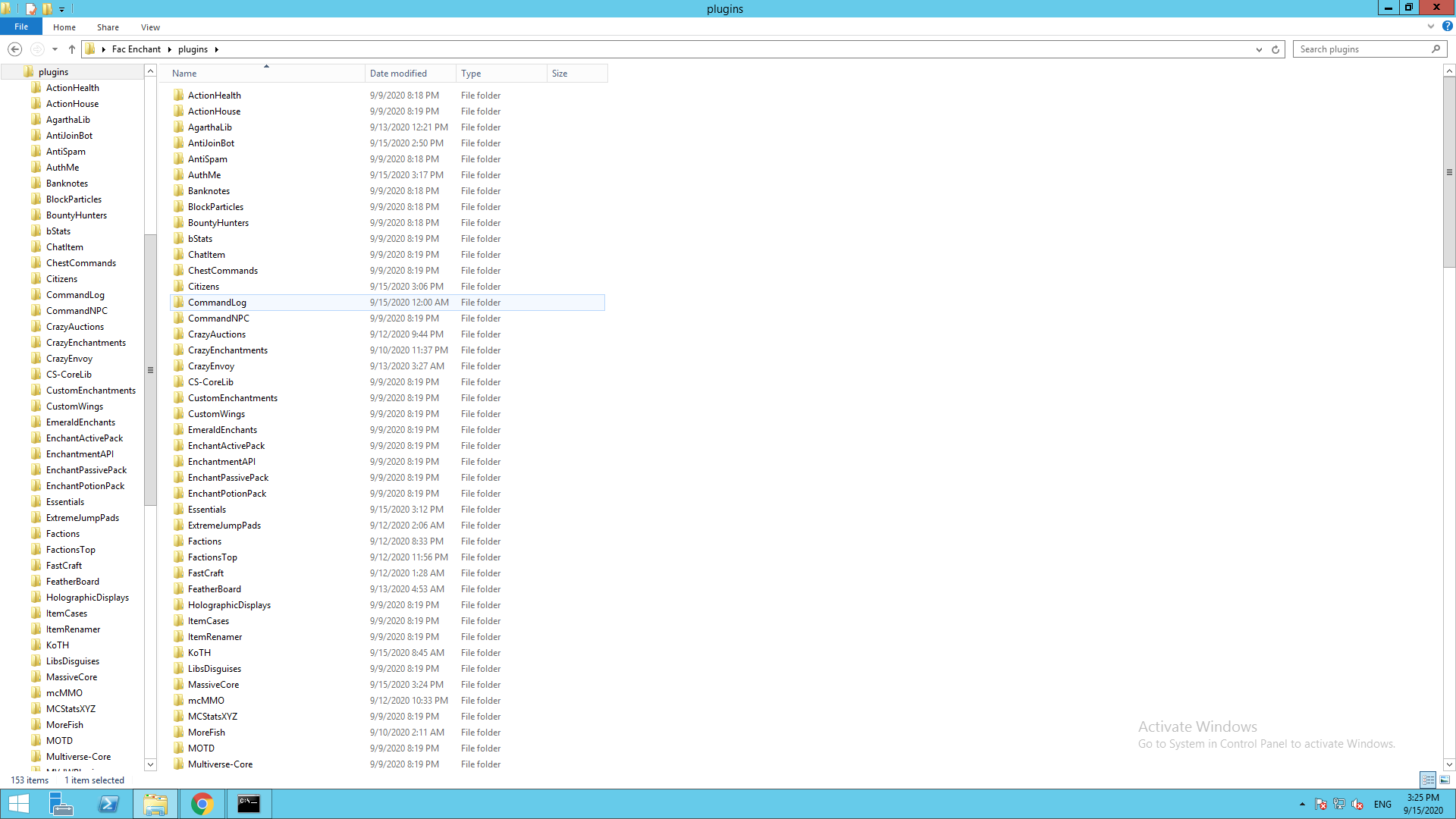Refresh the plugins folder view
Image resolution: width=1456 pixels, height=819 pixels.
pos(1276,49)
